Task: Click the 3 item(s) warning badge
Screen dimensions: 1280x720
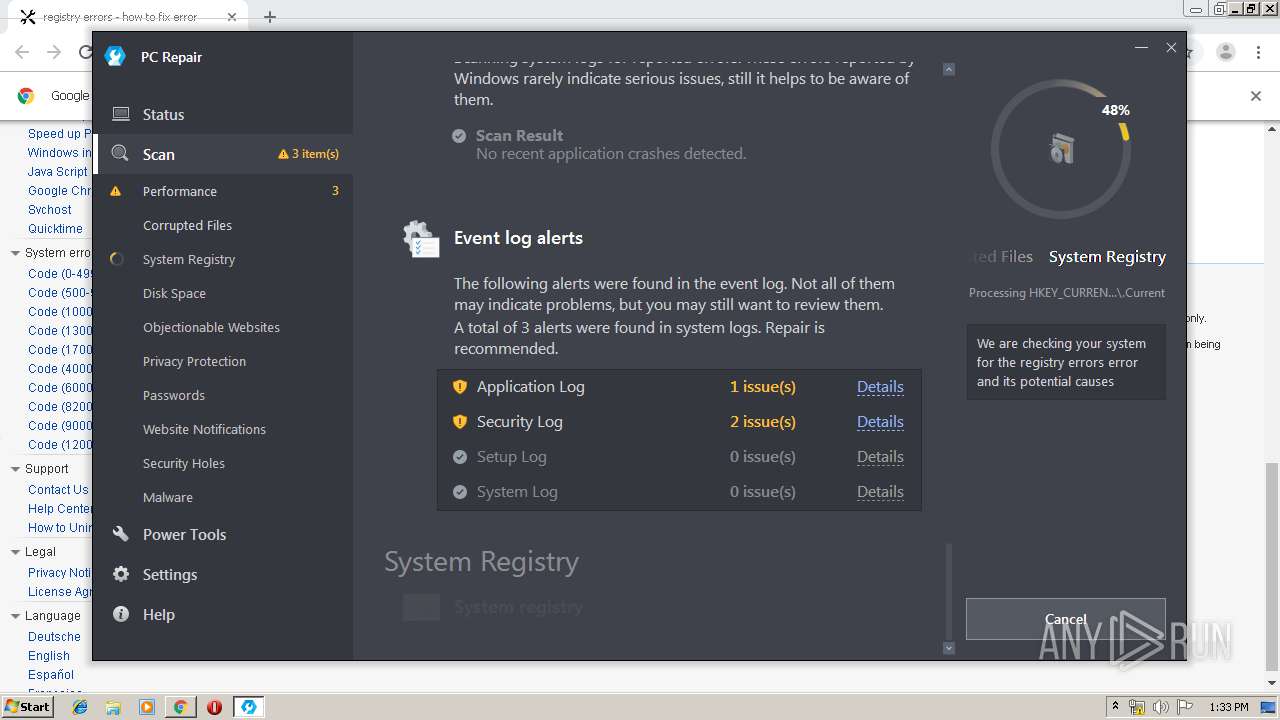Action: pos(309,154)
